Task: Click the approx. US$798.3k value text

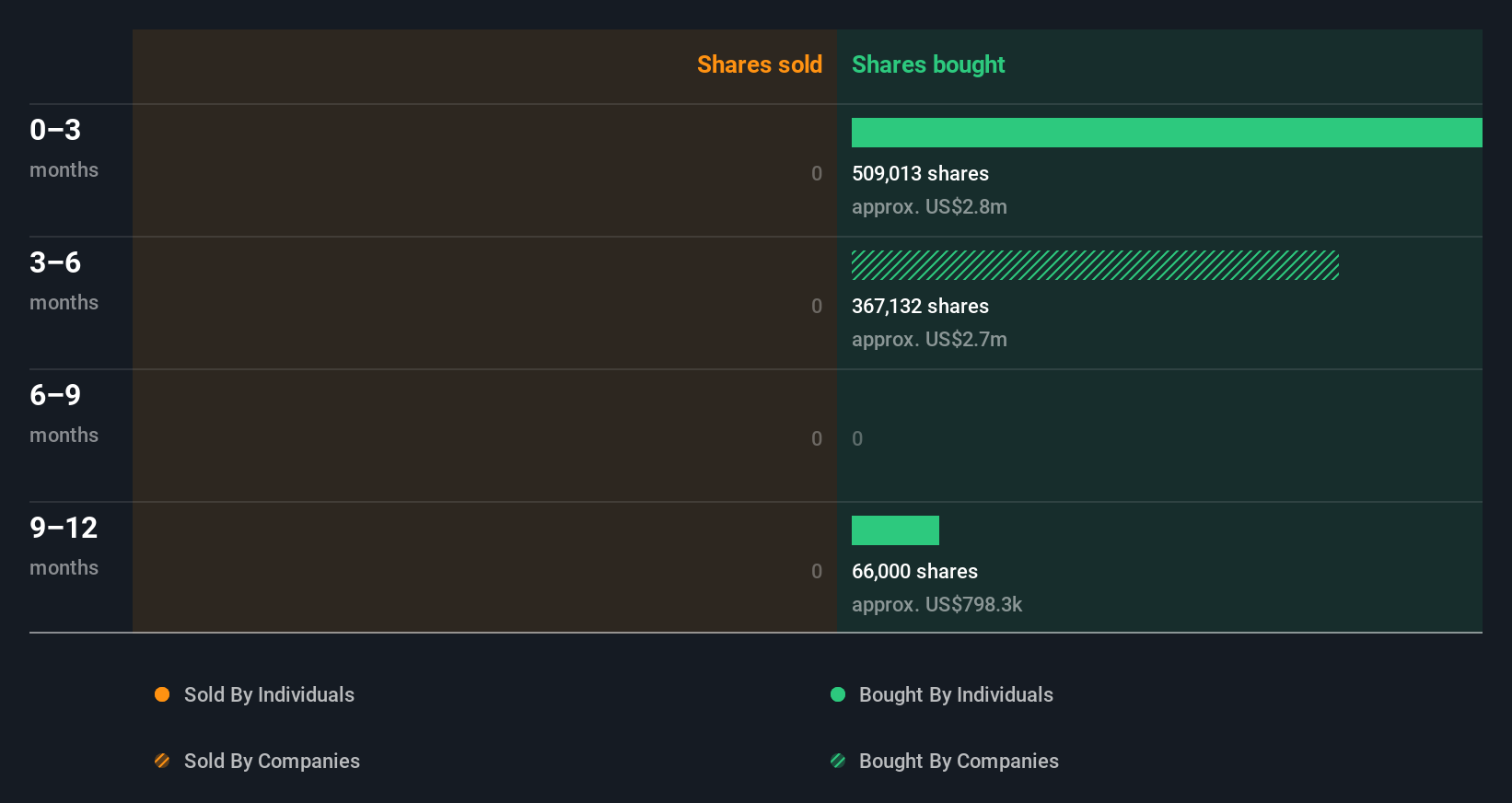Action: pyautogui.click(x=936, y=604)
